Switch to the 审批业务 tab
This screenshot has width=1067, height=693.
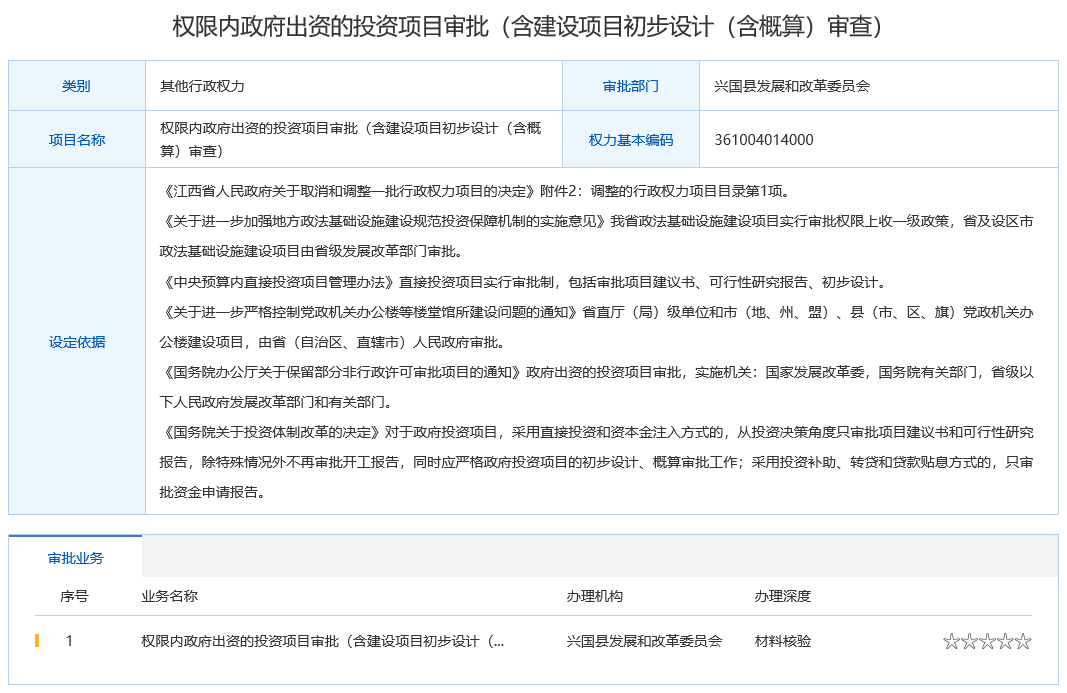[76, 557]
